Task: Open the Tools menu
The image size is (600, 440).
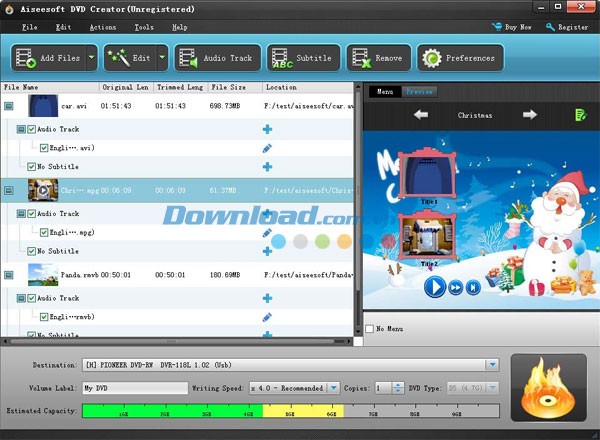Action: 144,27
